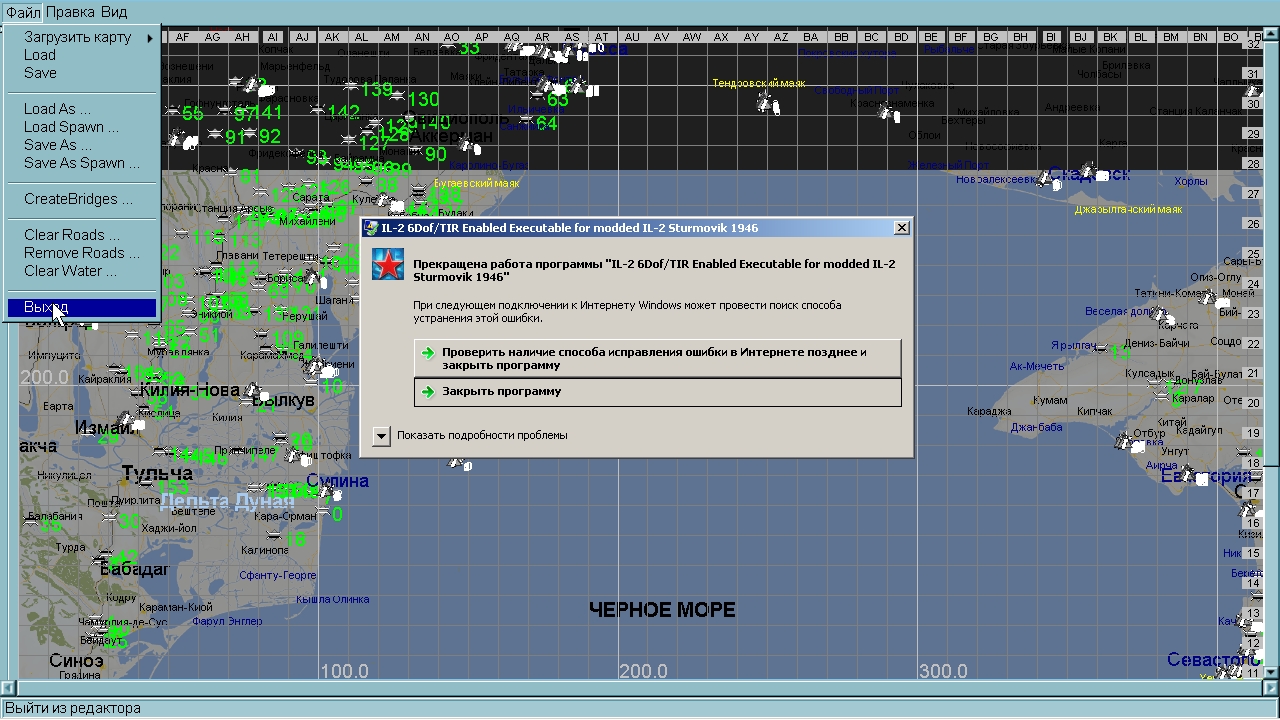Open the Правка menu
The width and height of the screenshot is (1280, 720).
pyautogui.click(x=70, y=12)
